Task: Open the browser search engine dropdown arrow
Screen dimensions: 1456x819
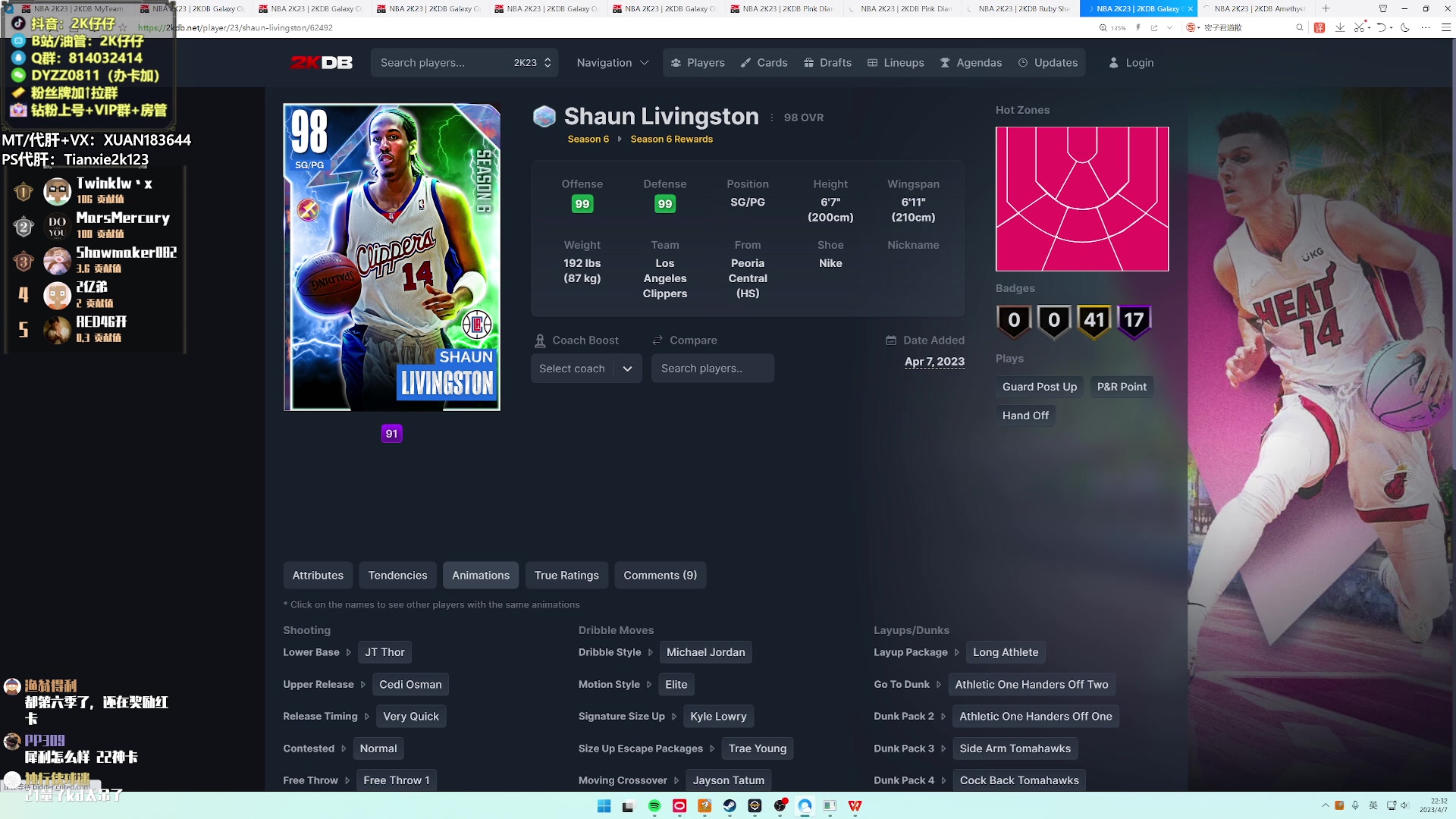Action: coord(1199,27)
